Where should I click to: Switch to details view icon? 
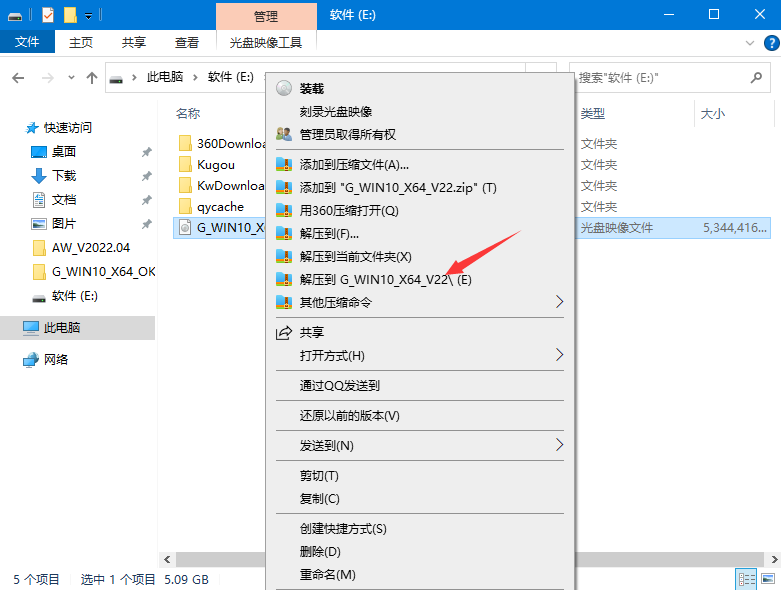tap(747, 579)
